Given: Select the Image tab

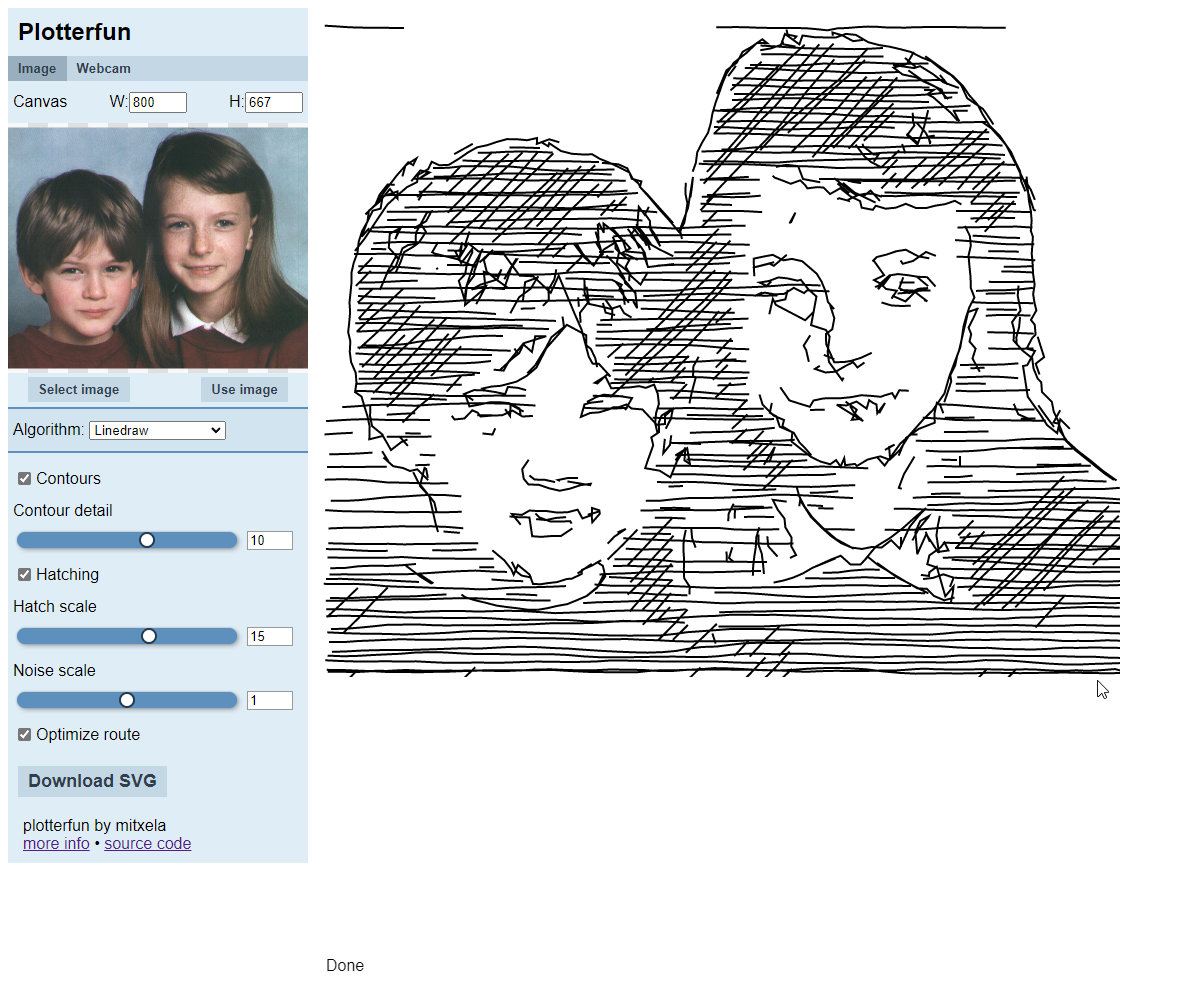Looking at the screenshot, I should 37,68.
